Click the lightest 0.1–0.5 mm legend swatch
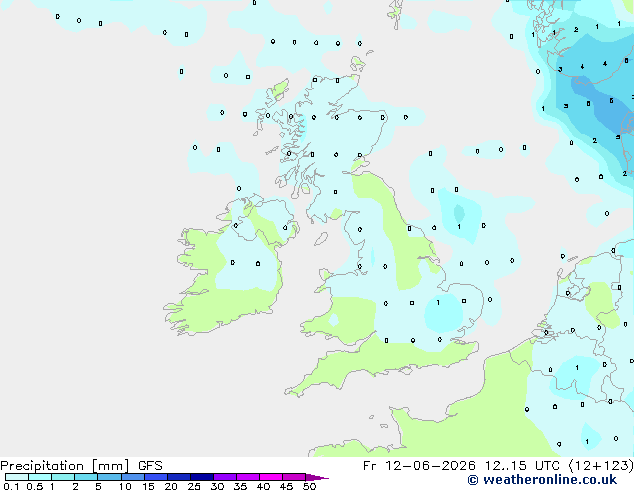Image resolution: width=634 pixels, height=490 pixels. coord(17,477)
